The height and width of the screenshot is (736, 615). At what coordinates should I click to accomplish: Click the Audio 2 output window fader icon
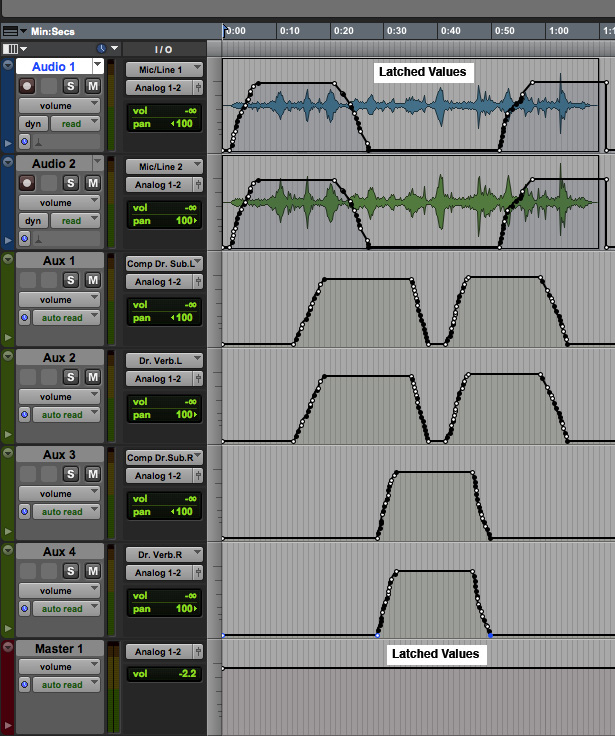tap(198, 185)
